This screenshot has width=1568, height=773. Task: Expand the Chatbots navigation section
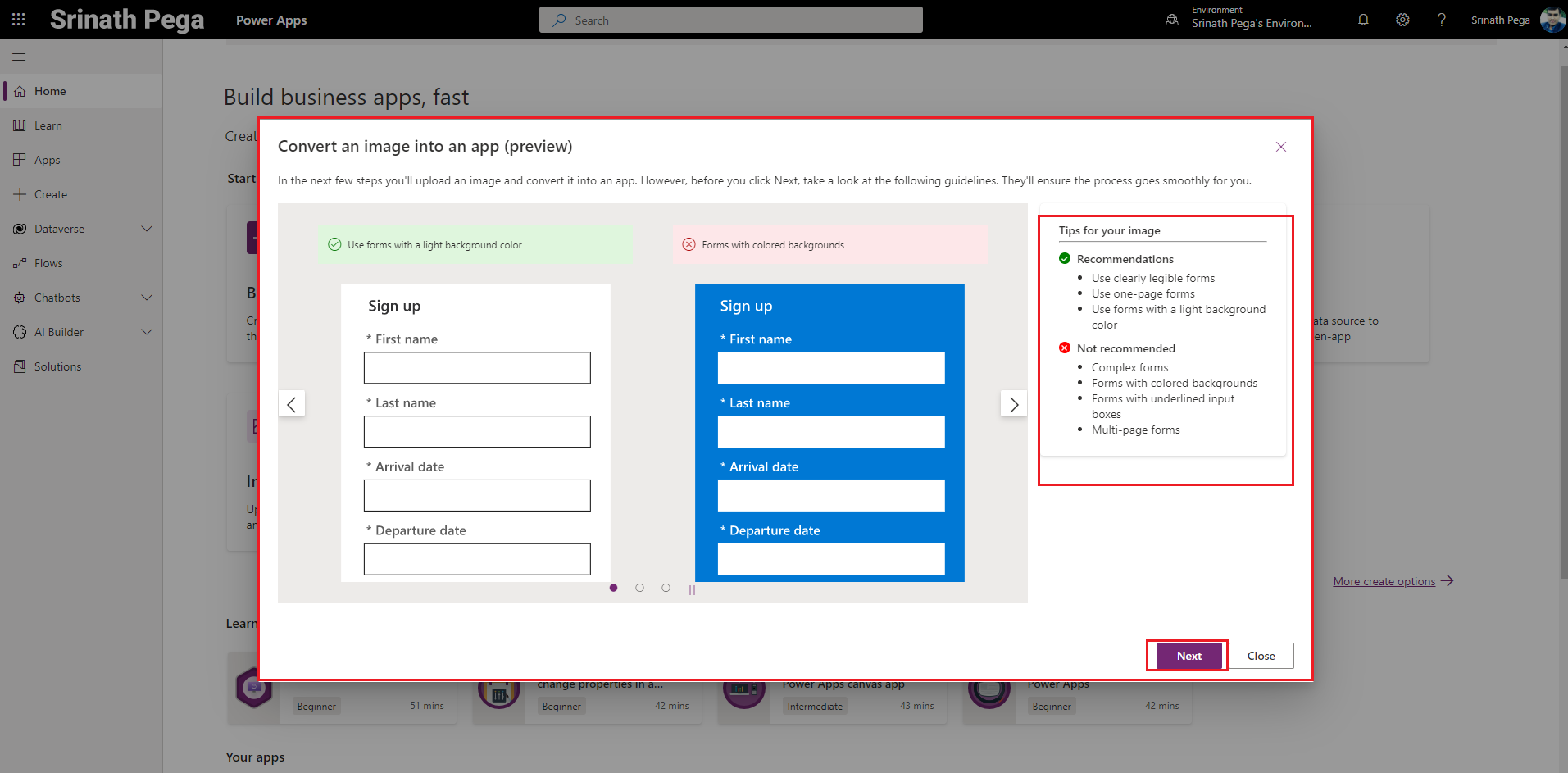[x=147, y=298]
